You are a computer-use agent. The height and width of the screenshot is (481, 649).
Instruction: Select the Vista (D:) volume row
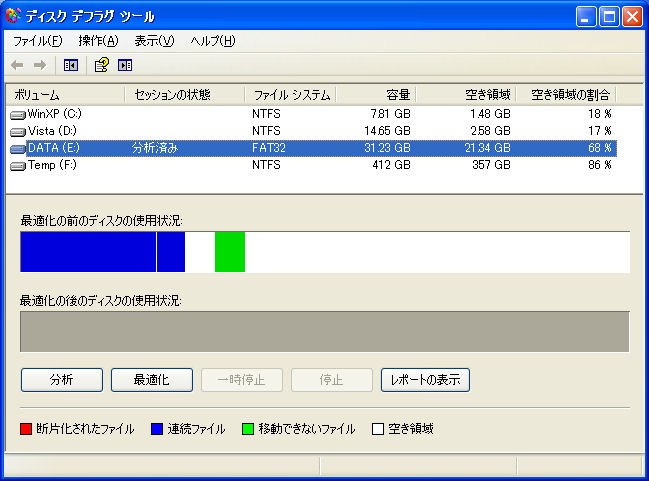[x=313, y=131]
